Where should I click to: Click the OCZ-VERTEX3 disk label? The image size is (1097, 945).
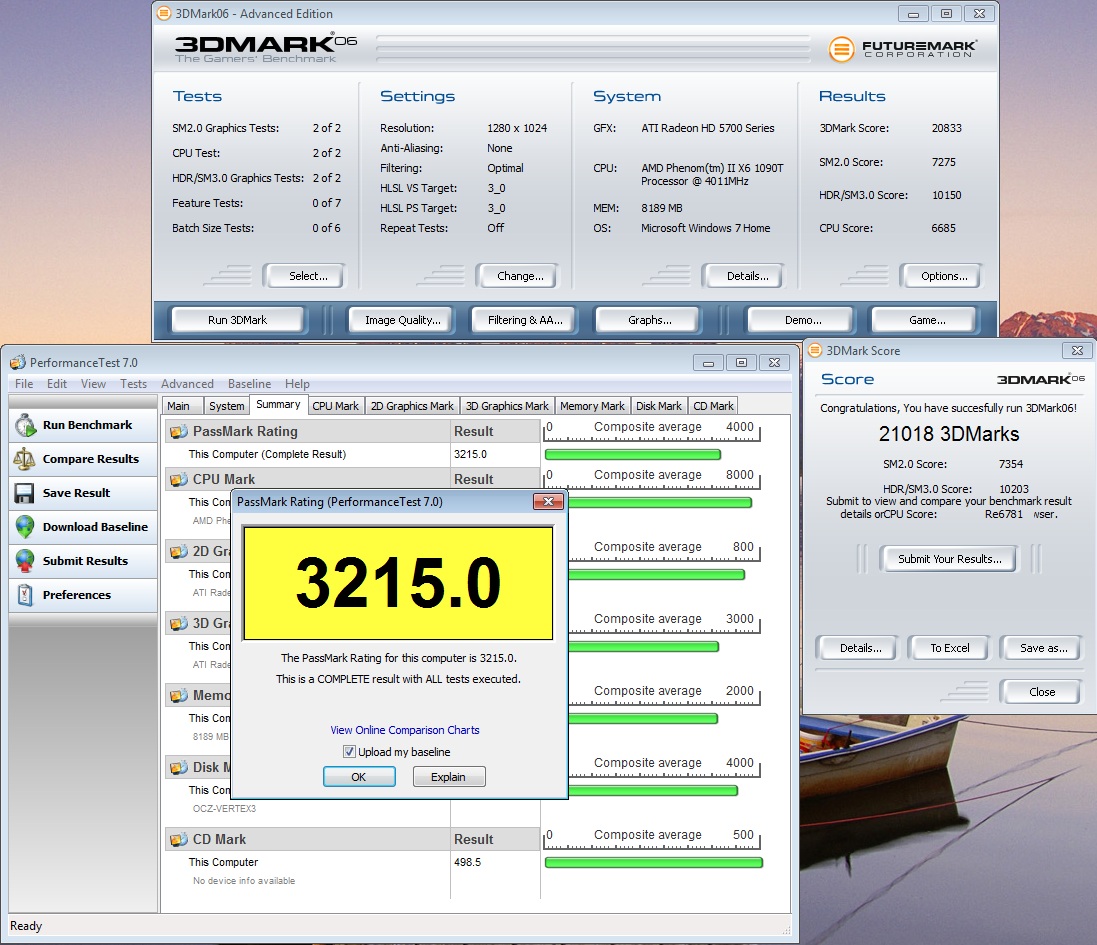224,809
